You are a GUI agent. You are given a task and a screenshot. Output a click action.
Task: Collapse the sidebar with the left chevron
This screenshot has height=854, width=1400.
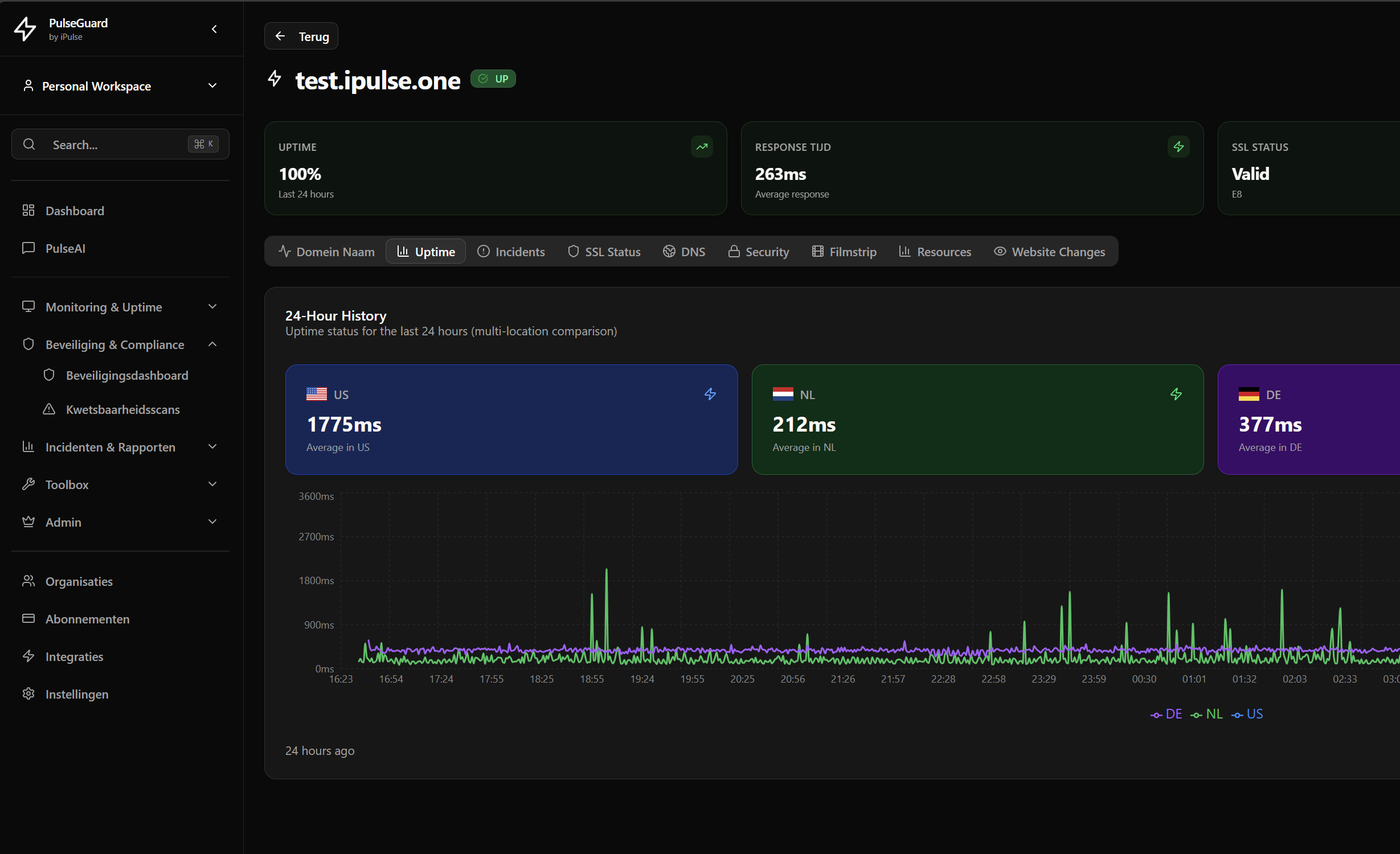(x=214, y=29)
